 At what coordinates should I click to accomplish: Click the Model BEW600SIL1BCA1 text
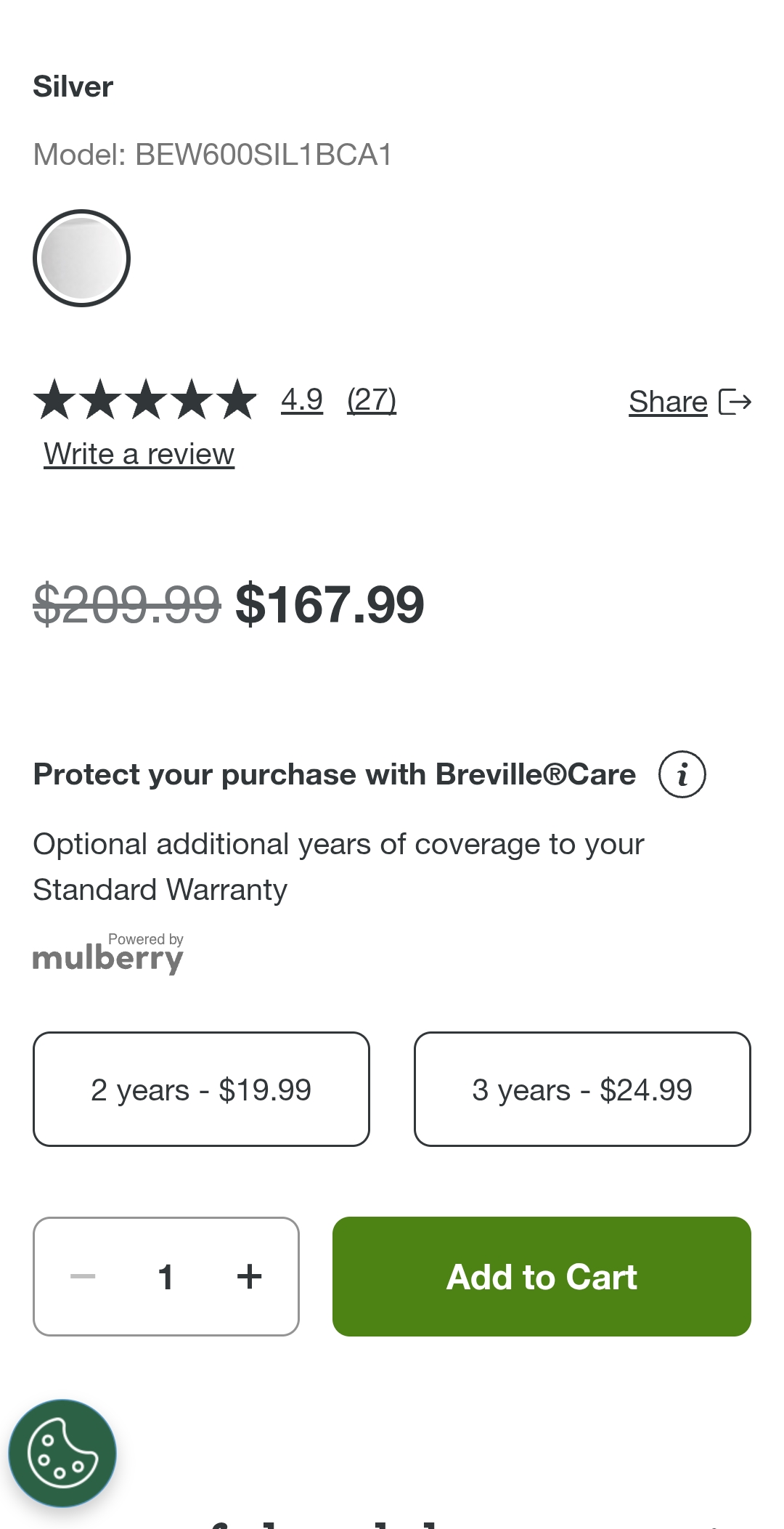(x=213, y=155)
